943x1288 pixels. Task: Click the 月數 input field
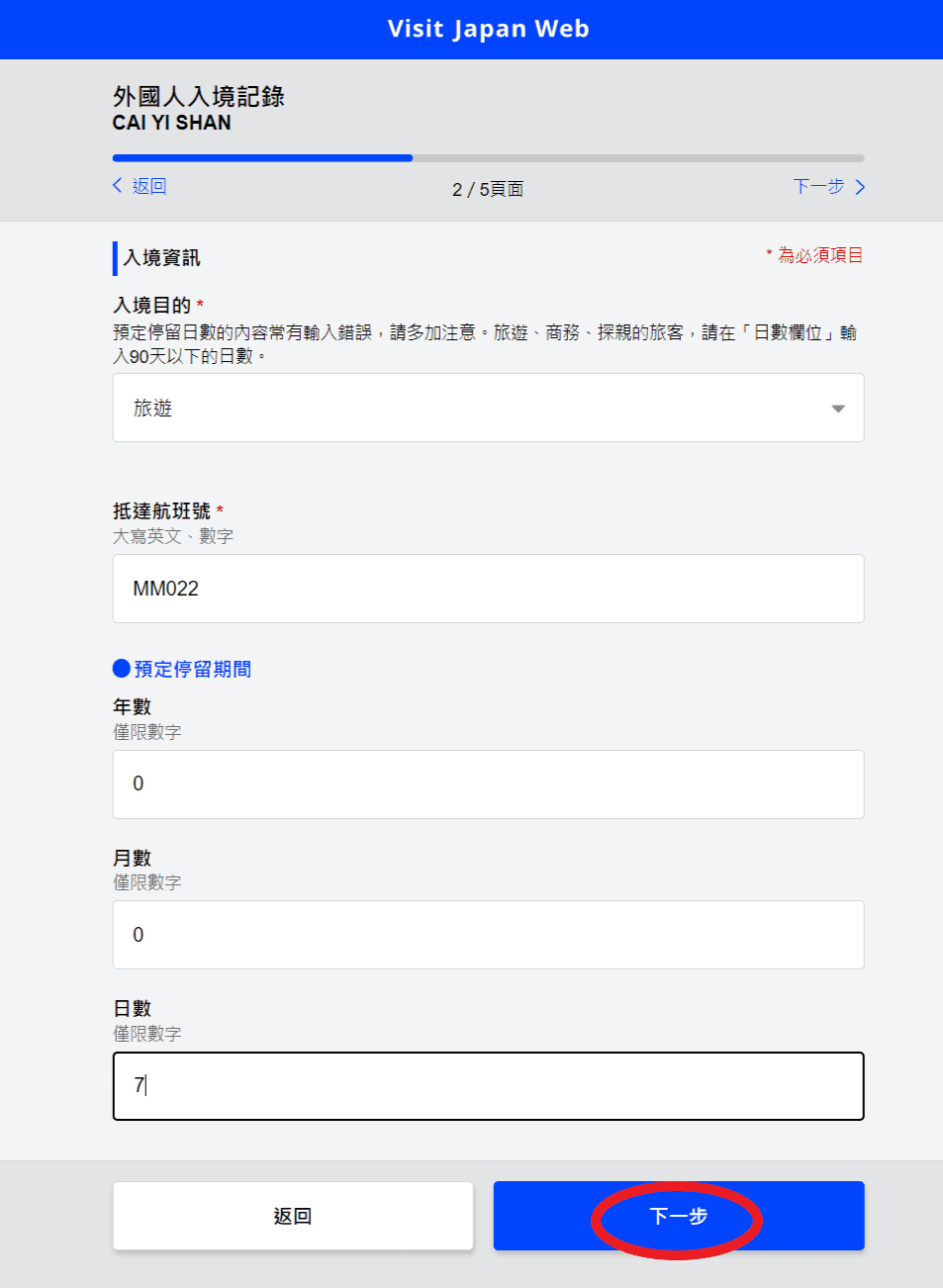[488, 935]
